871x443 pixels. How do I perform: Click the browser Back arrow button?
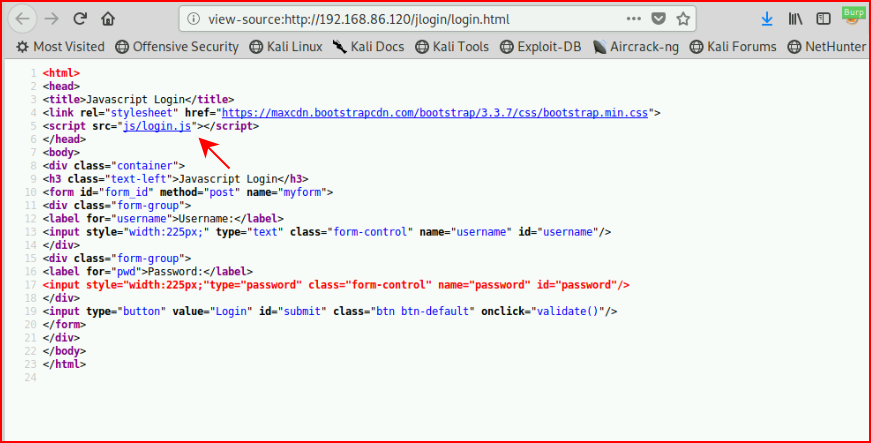pyautogui.click(x=22, y=19)
